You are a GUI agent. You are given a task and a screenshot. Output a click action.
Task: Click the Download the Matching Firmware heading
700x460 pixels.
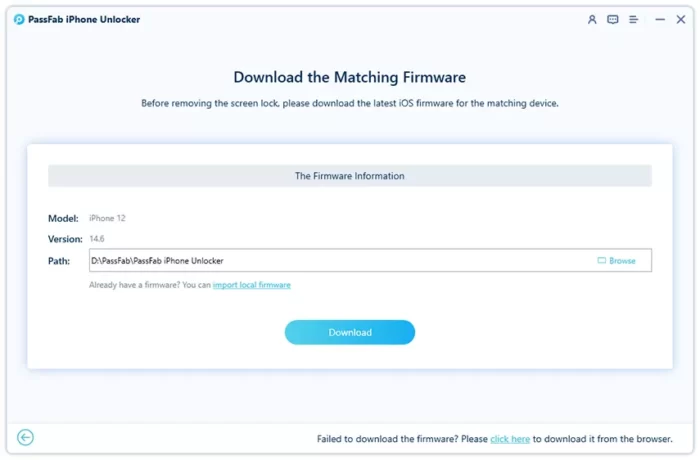click(350, 77)
